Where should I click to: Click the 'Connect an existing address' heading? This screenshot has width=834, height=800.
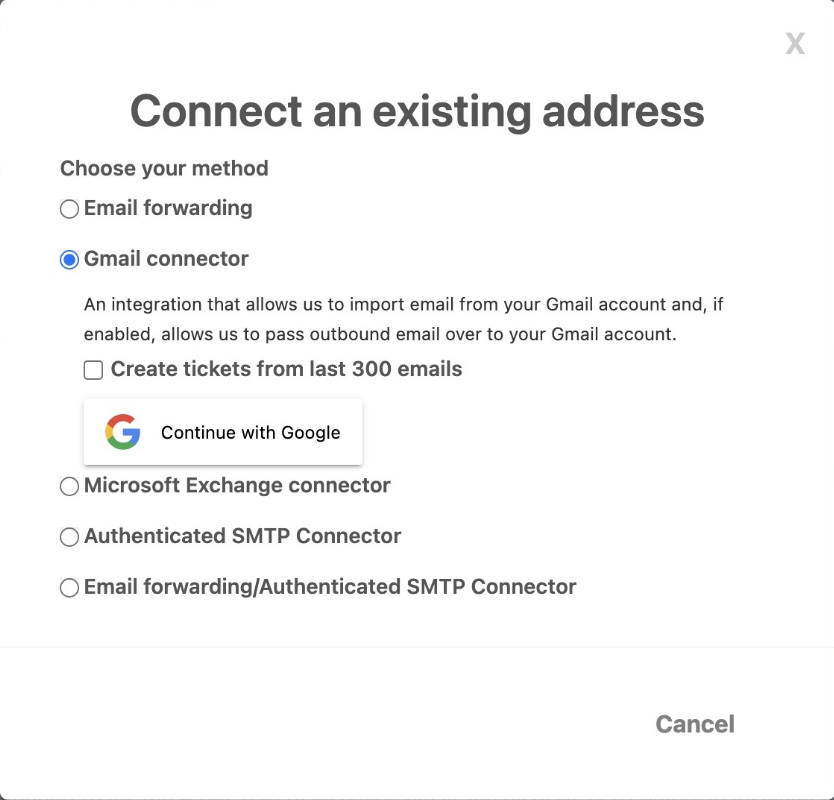pyautogui.click(x=417, y=112)
